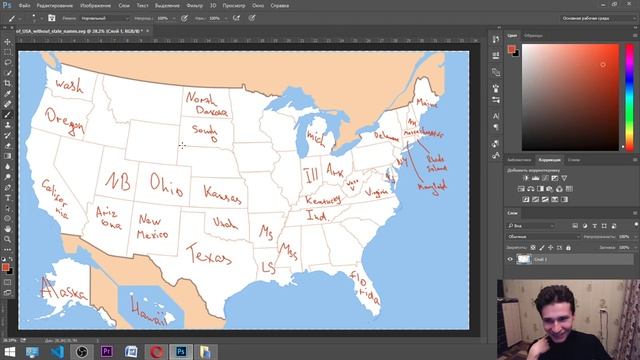
Task: Open Windows Start menu
Action: (10, 352)
